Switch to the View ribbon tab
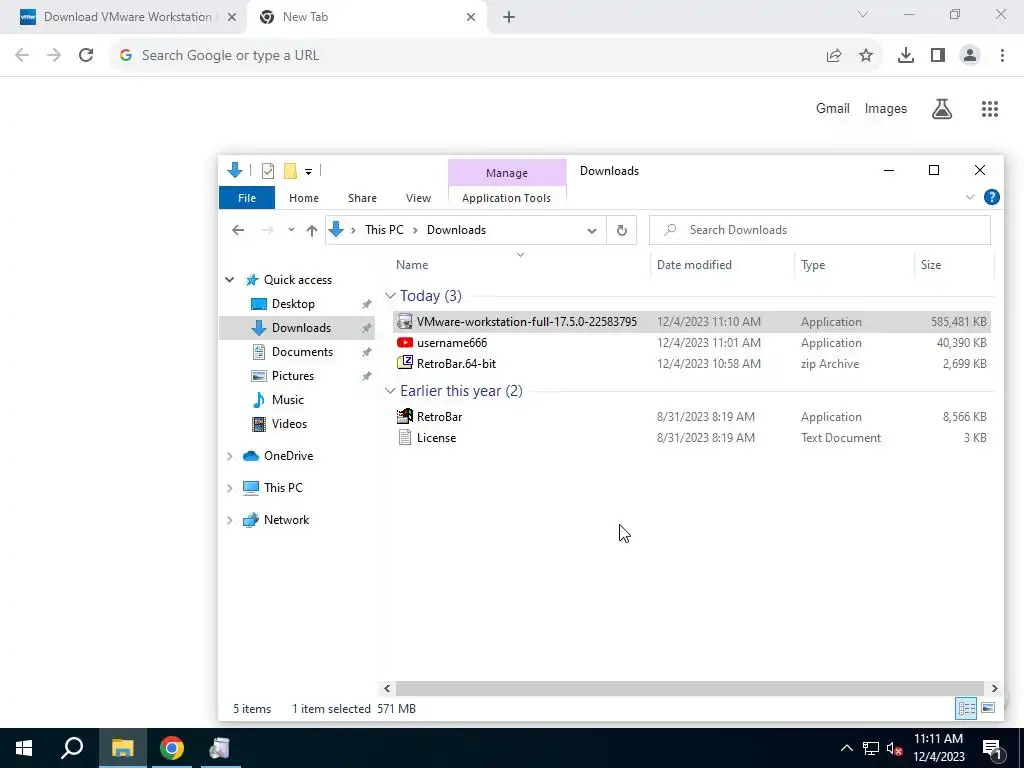The width and height of the screenshot is (1024, 768). click(418, 198)
